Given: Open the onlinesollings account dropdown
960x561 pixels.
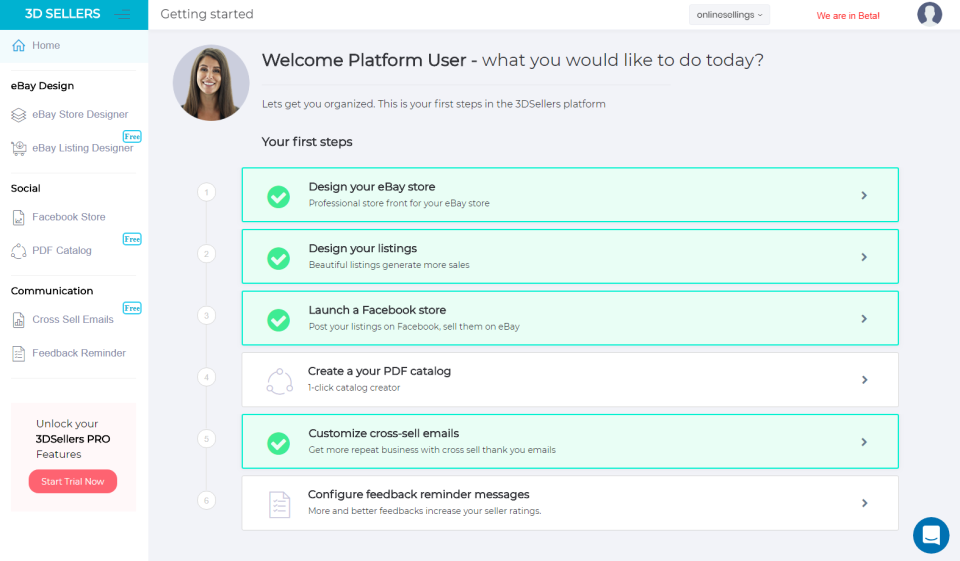Looking at the screenshot, I should (x=729, y=15).
